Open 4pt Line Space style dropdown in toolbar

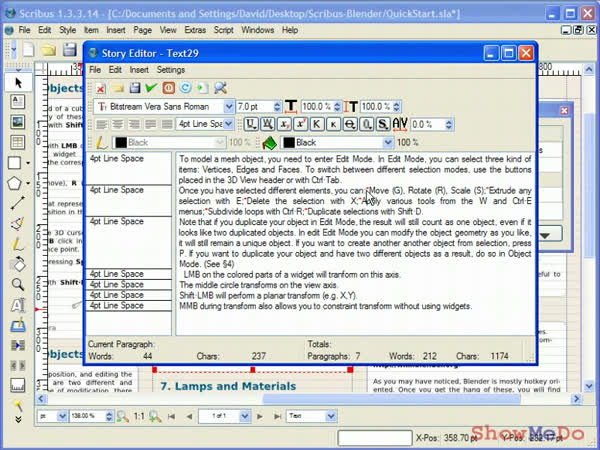(x=228, y=124)
